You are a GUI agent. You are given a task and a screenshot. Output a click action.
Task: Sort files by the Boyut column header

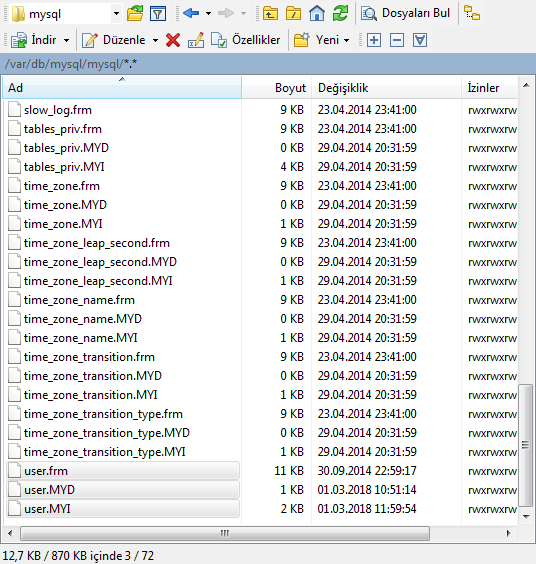[277, 88]
